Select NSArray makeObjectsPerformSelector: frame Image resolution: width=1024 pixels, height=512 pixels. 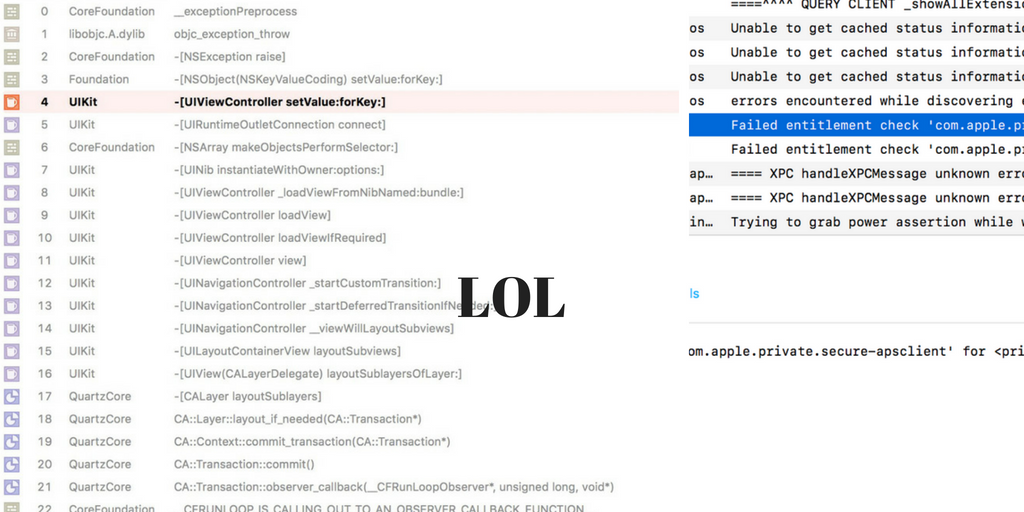(x=285, y=147)
